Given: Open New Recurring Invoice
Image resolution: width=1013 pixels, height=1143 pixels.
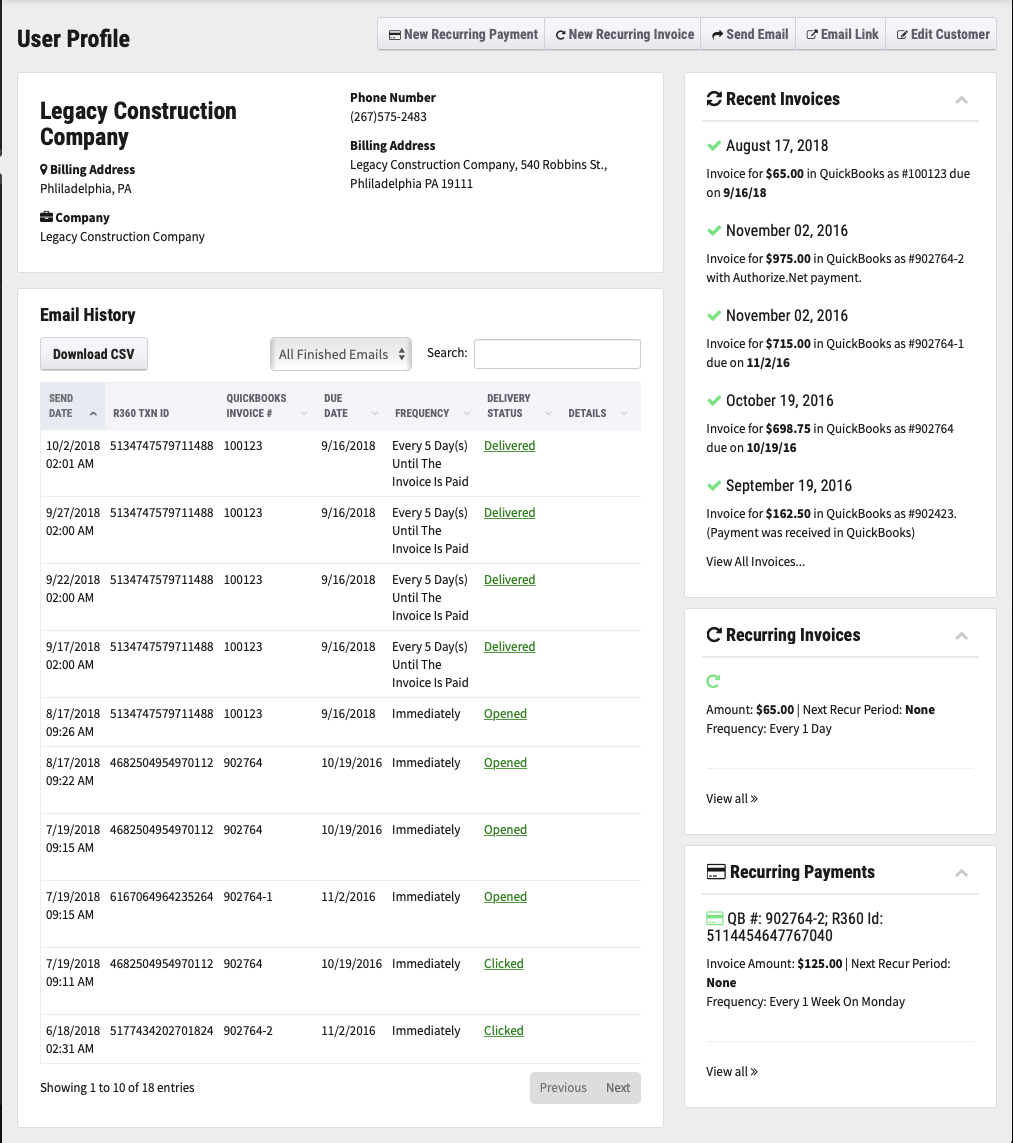Looking at the screenshot, I should click(x=623, y=34).
